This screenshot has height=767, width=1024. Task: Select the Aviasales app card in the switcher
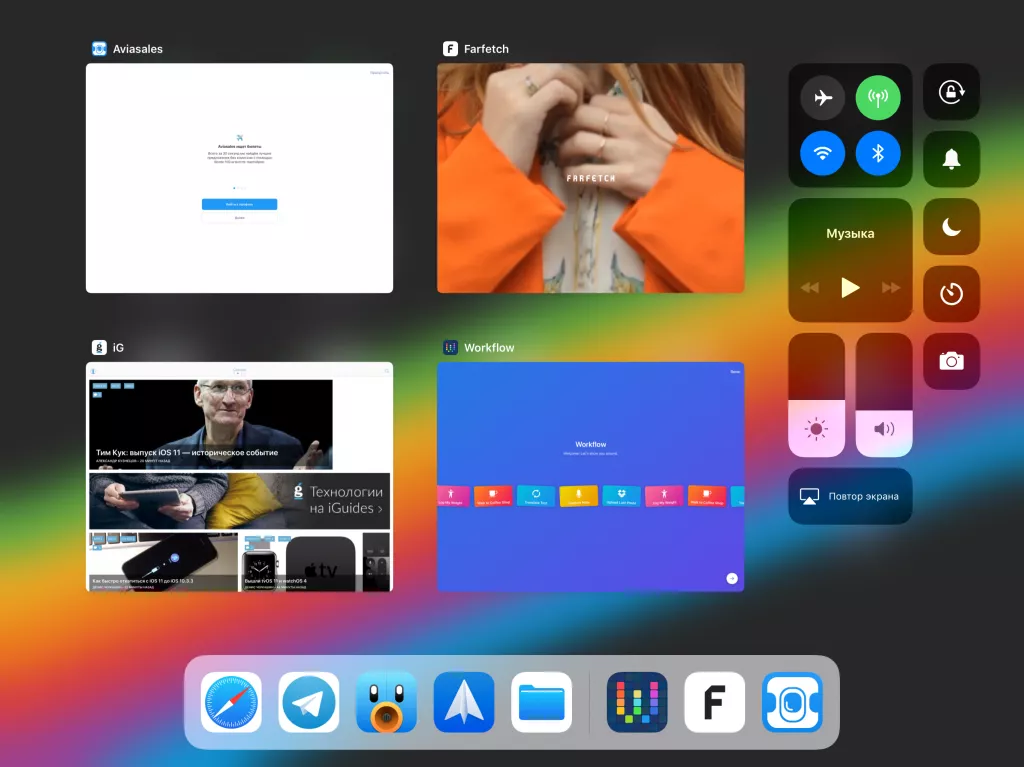point(240,178)
